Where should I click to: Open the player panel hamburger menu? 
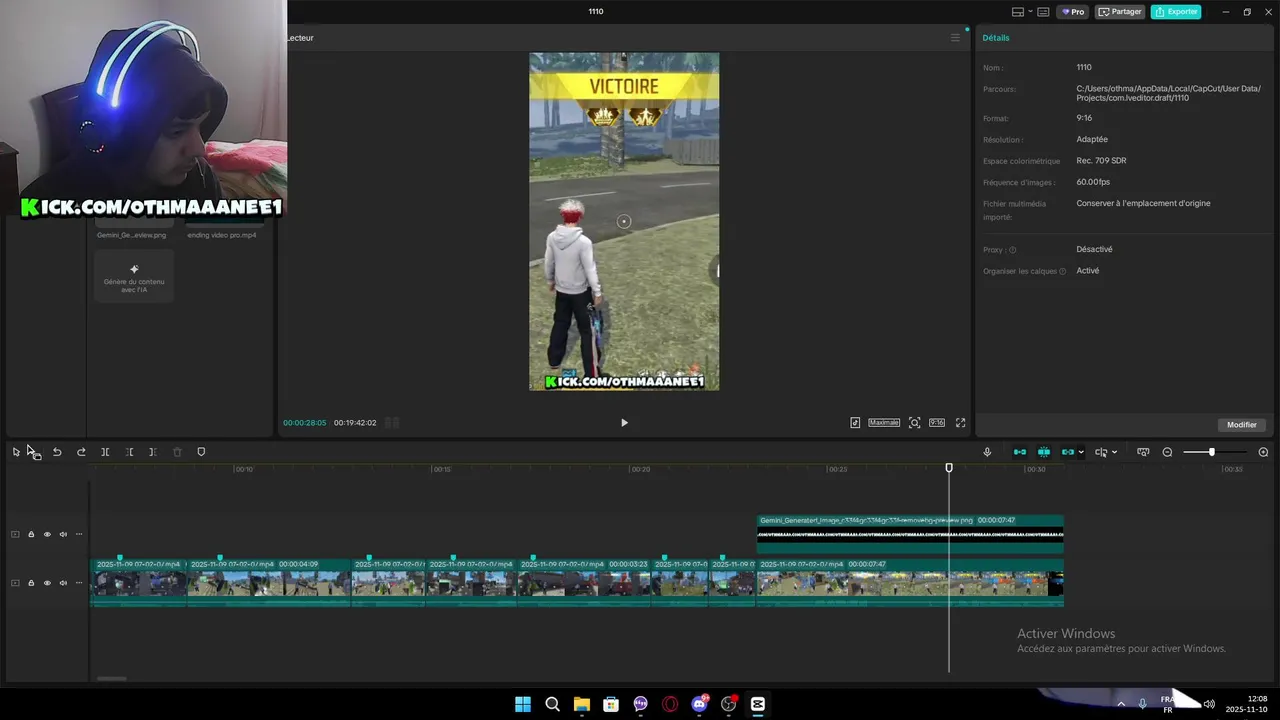click(x=955, y=38)
